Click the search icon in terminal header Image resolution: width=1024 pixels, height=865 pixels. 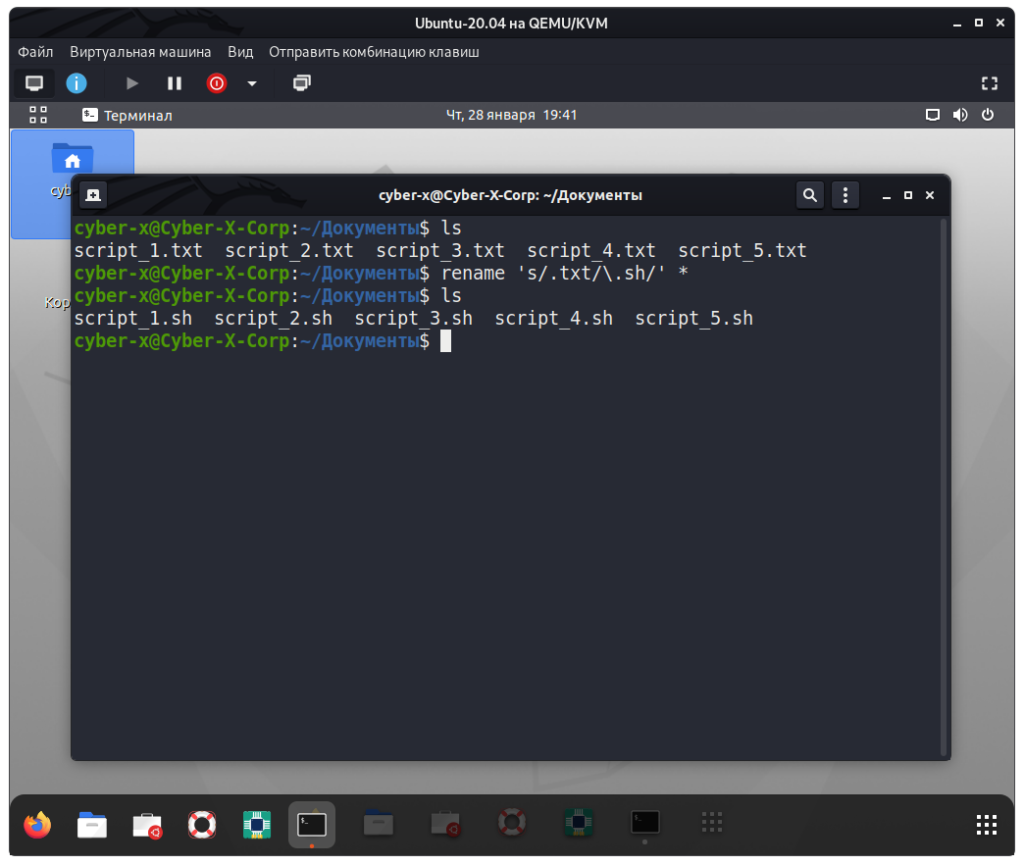point(810,195)
